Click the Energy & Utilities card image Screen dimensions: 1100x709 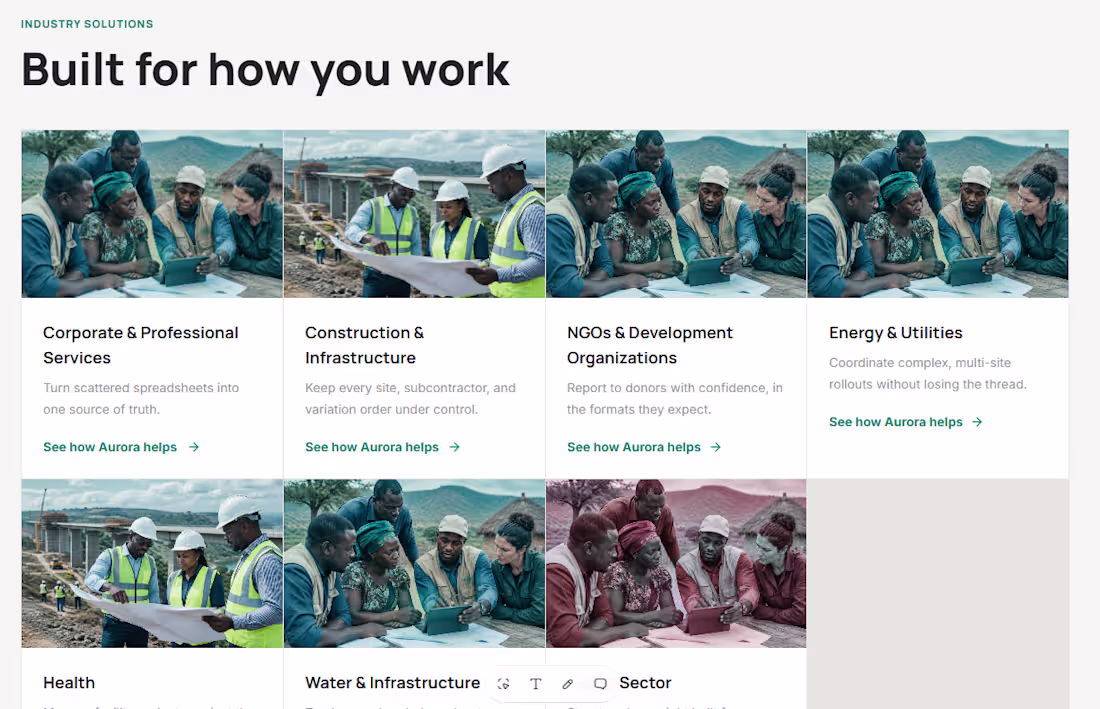click(938, 214)
